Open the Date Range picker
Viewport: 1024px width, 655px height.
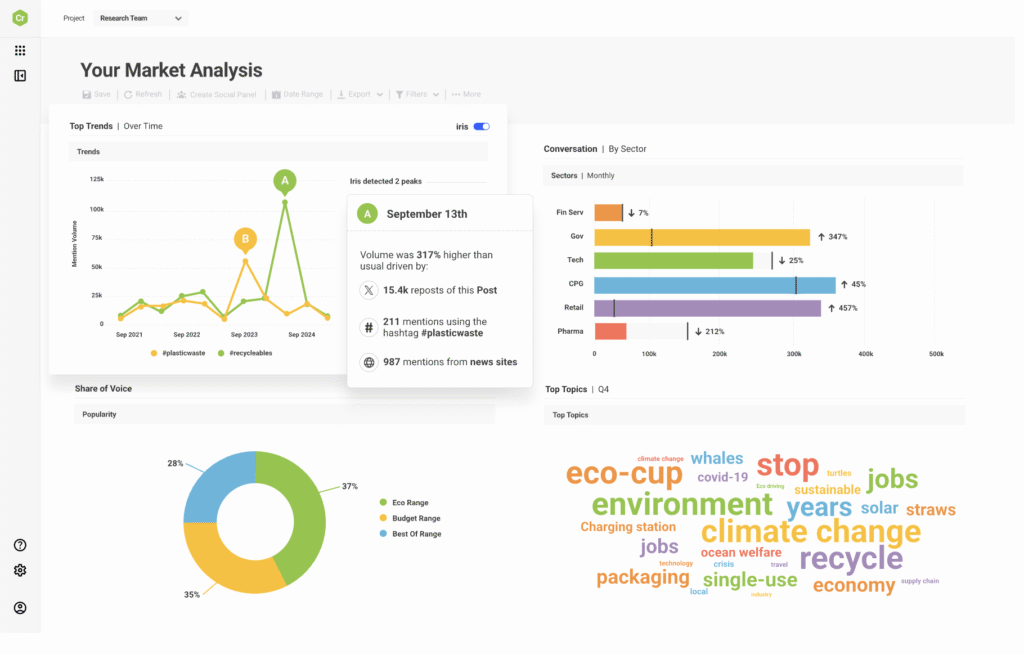[x=297, y=95]
